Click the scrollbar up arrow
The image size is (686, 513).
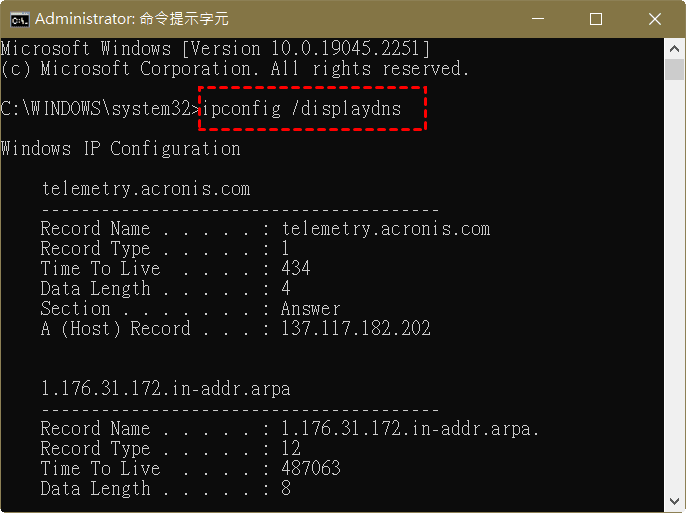point(675,48)
